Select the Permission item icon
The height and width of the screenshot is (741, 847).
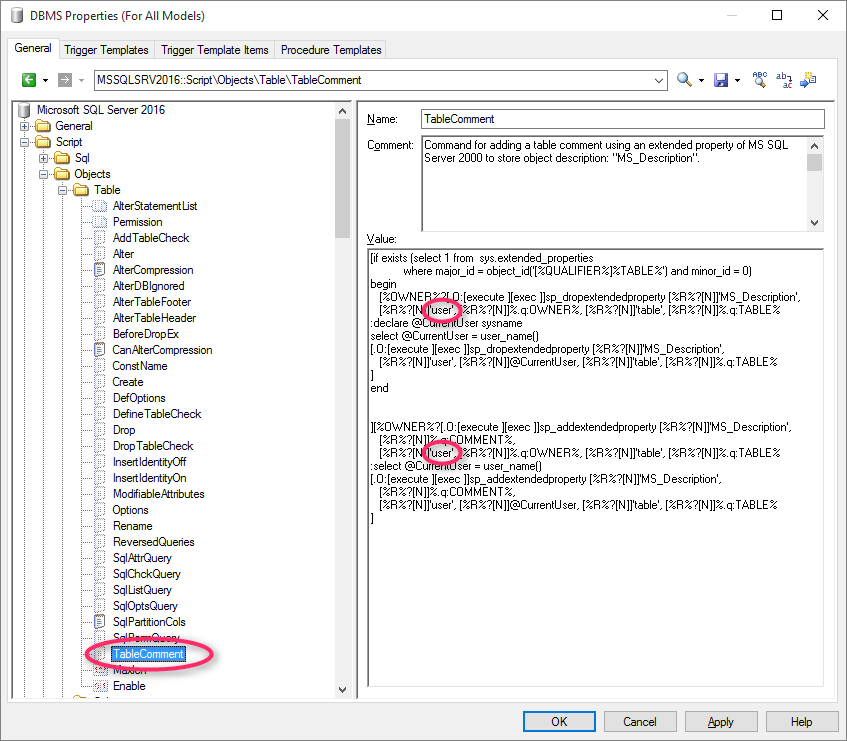point(99,222)
